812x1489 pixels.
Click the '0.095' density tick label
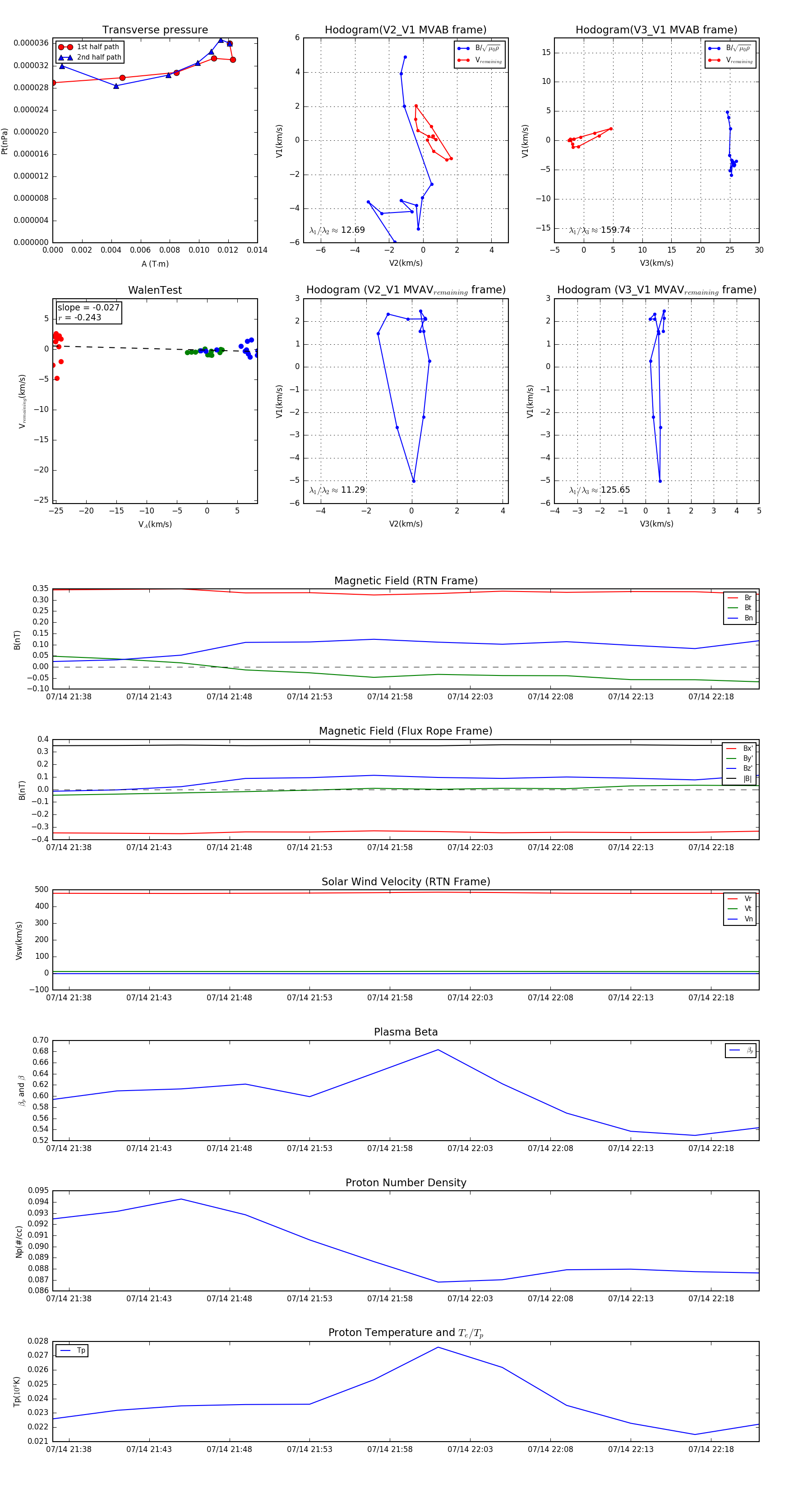point(38,1191)
